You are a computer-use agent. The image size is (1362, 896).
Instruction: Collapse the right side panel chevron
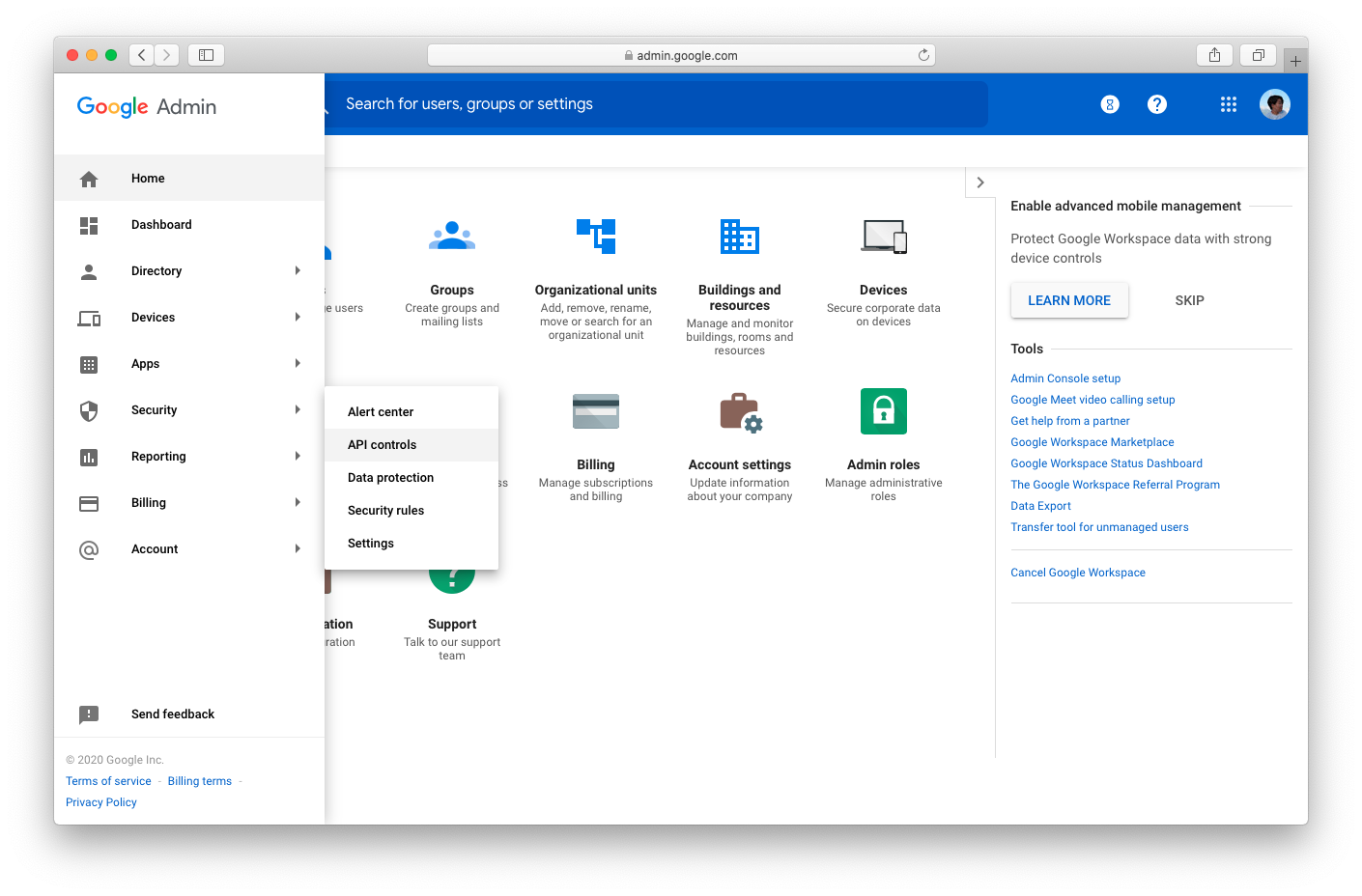980,182
